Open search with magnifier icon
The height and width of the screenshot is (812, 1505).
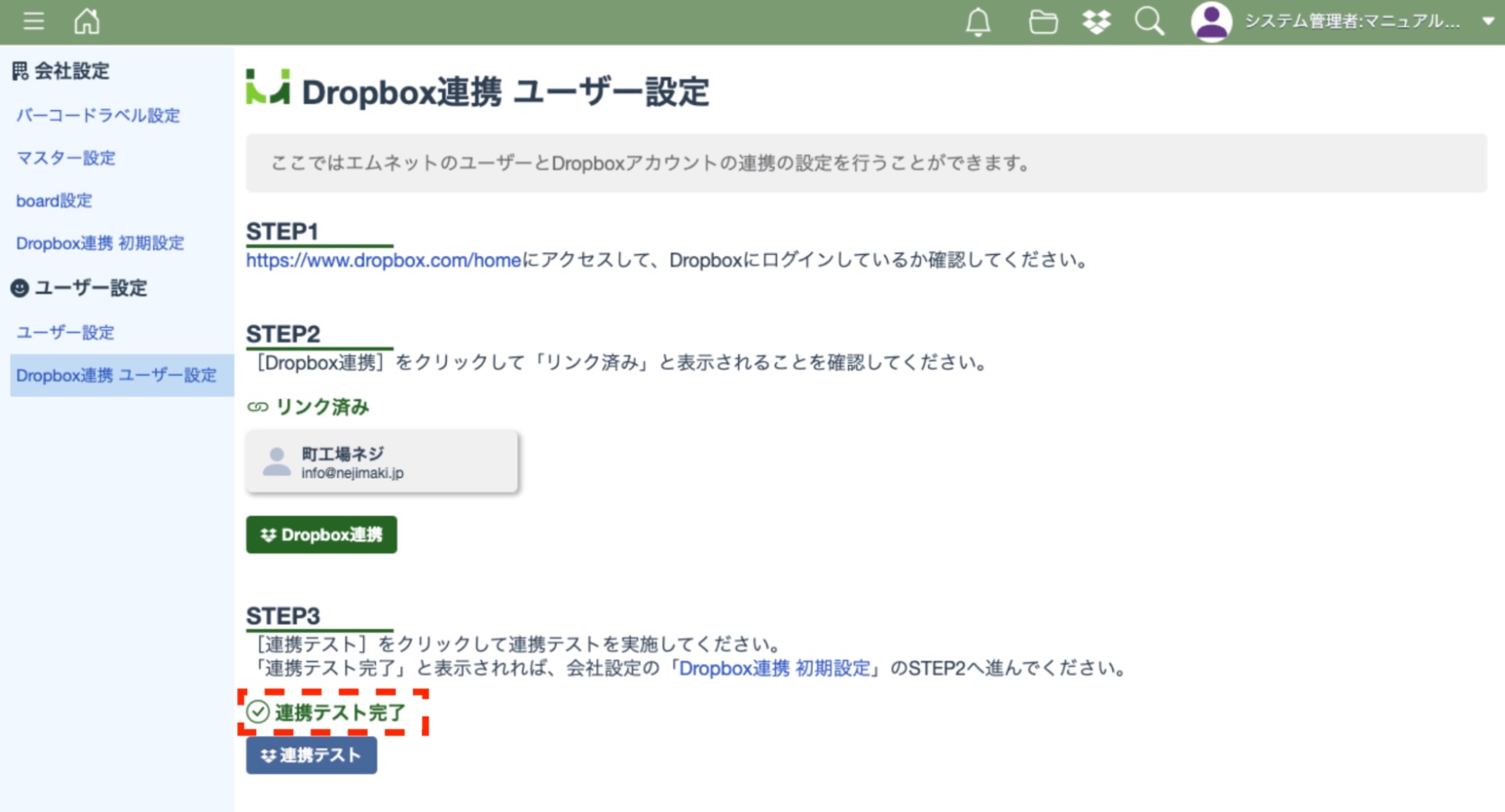pos(1149,22)
